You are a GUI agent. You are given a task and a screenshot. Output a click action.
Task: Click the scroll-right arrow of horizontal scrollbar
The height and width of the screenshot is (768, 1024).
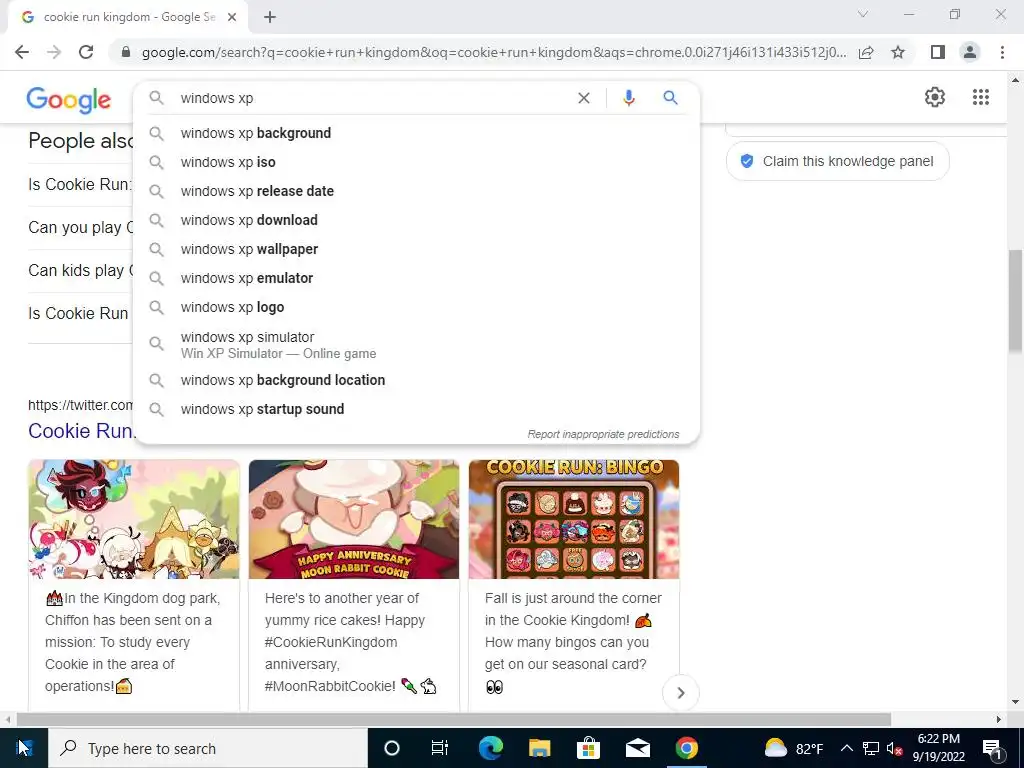pyautogui.click(x=999, y=719)
